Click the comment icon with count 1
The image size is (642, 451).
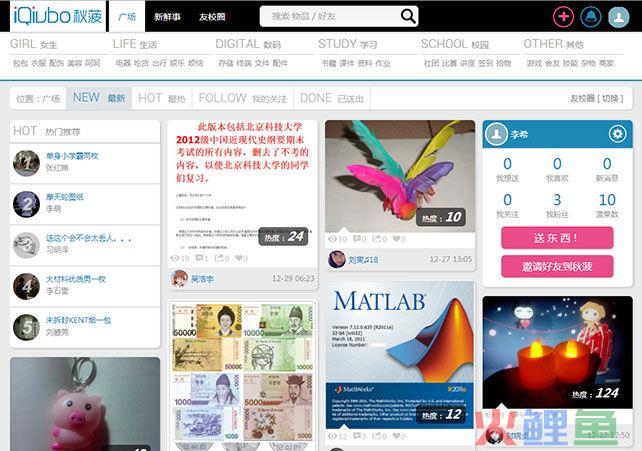tap(199, 258)
